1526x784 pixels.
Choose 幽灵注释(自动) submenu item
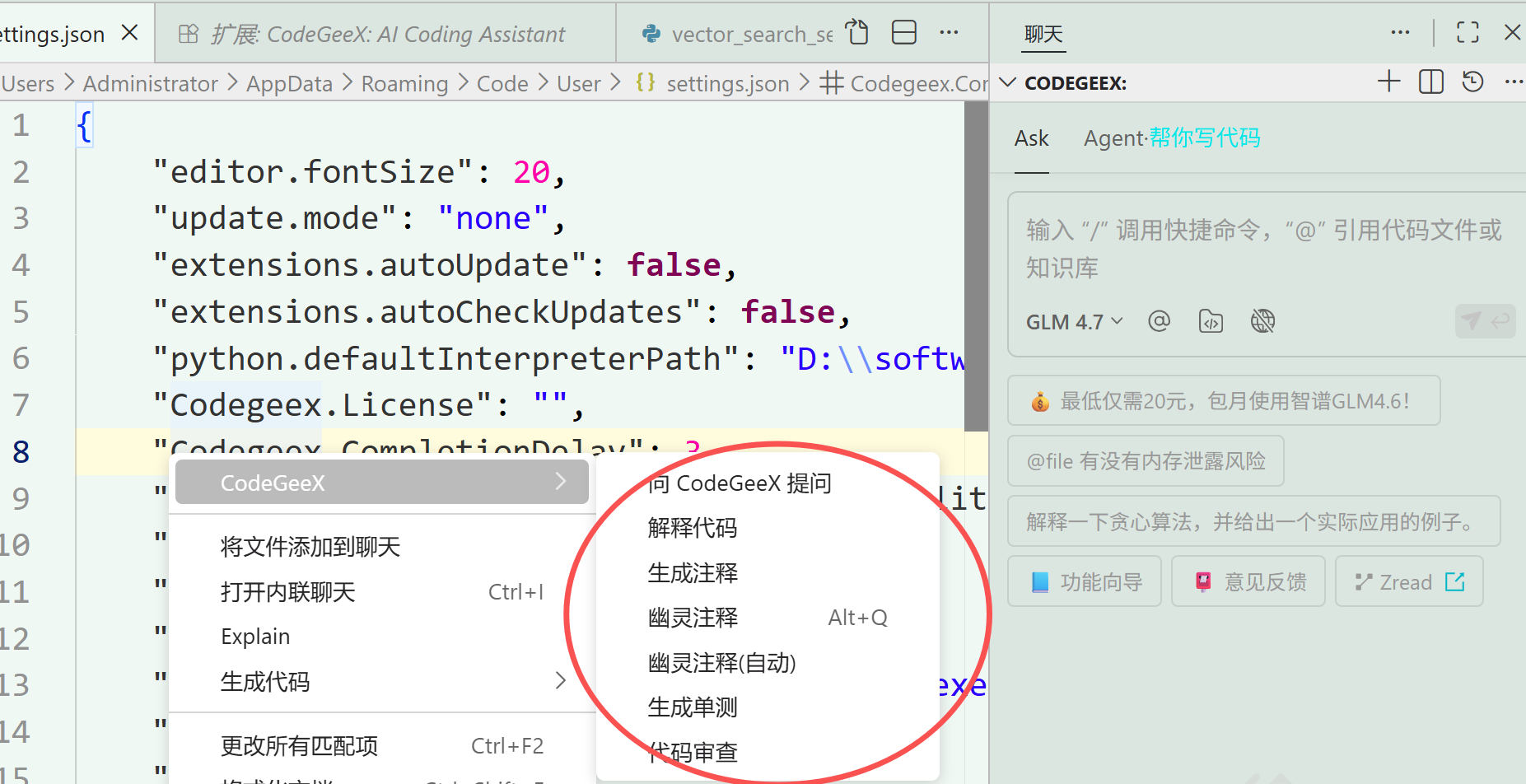[768, 662]
